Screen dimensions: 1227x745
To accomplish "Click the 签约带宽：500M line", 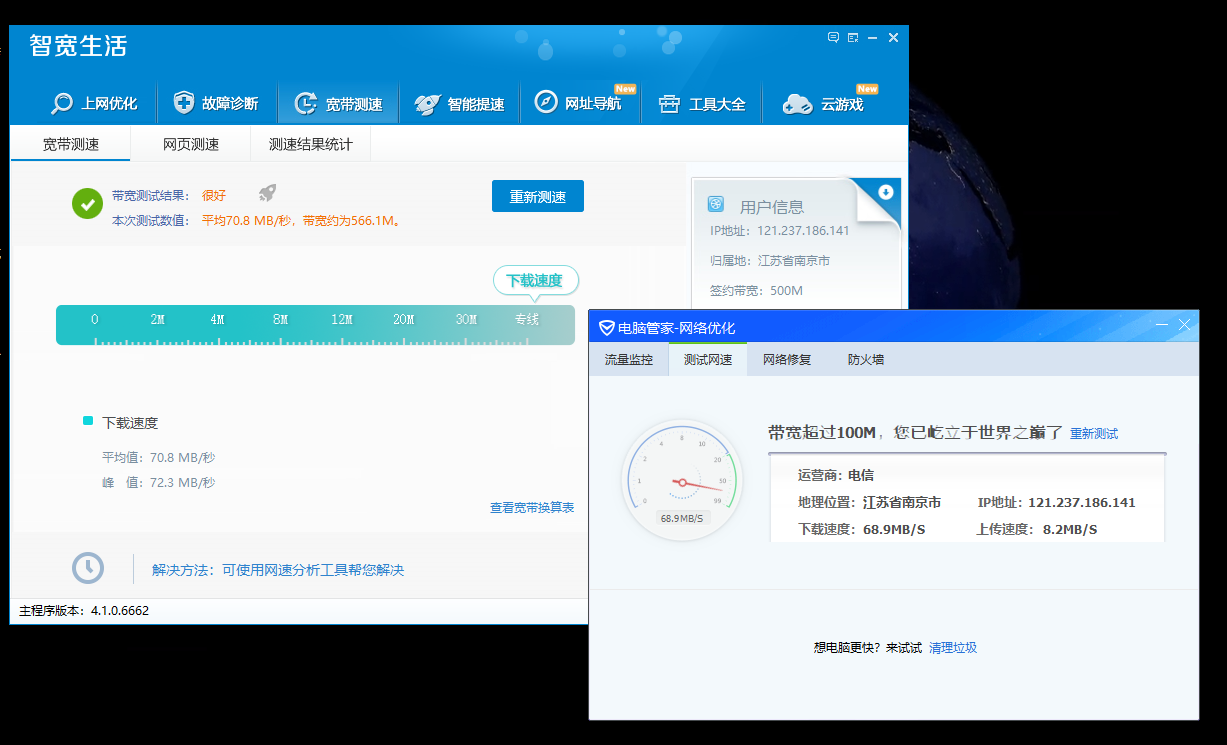I will click(x=756, y=291).
